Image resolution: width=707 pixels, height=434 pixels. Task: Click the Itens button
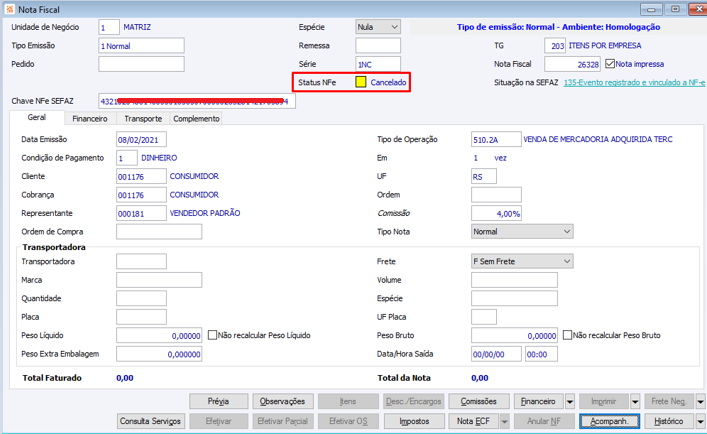click(x=348, y=401)
